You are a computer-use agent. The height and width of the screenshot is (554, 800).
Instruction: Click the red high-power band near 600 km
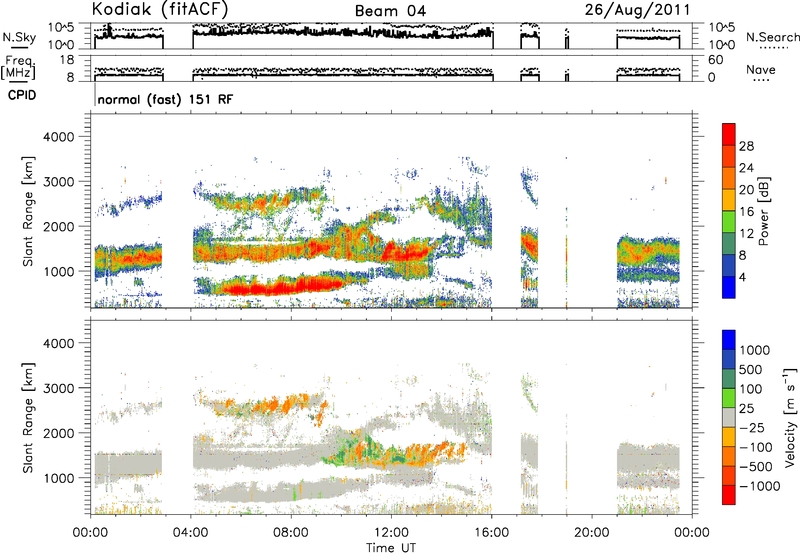pos(283,287)
